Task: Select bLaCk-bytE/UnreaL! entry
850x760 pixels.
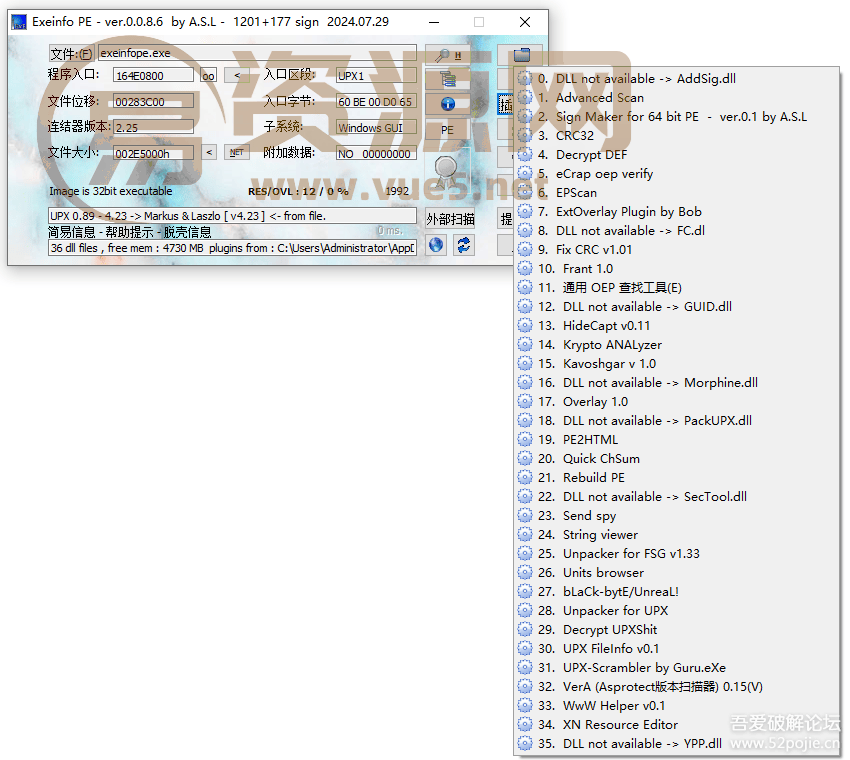Action: [x=676, y=591]
